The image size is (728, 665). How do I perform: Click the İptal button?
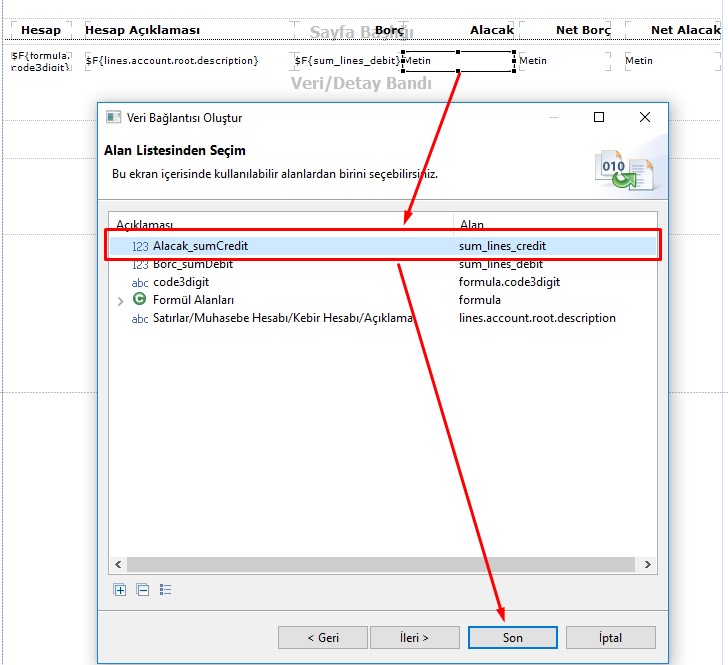pyautogui.click(x=611, y=638)
